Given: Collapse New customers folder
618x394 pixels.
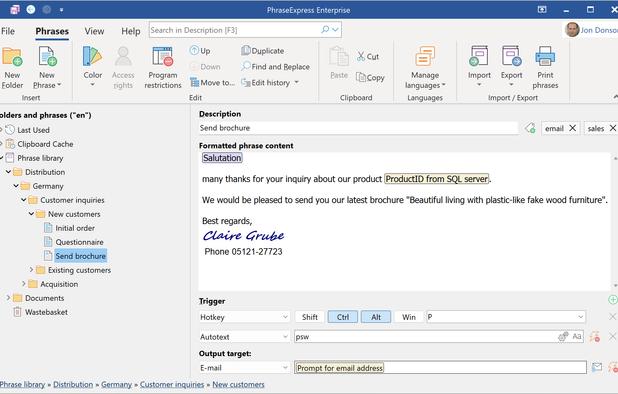Looking at the screenshot, I should tap(31, 214).
